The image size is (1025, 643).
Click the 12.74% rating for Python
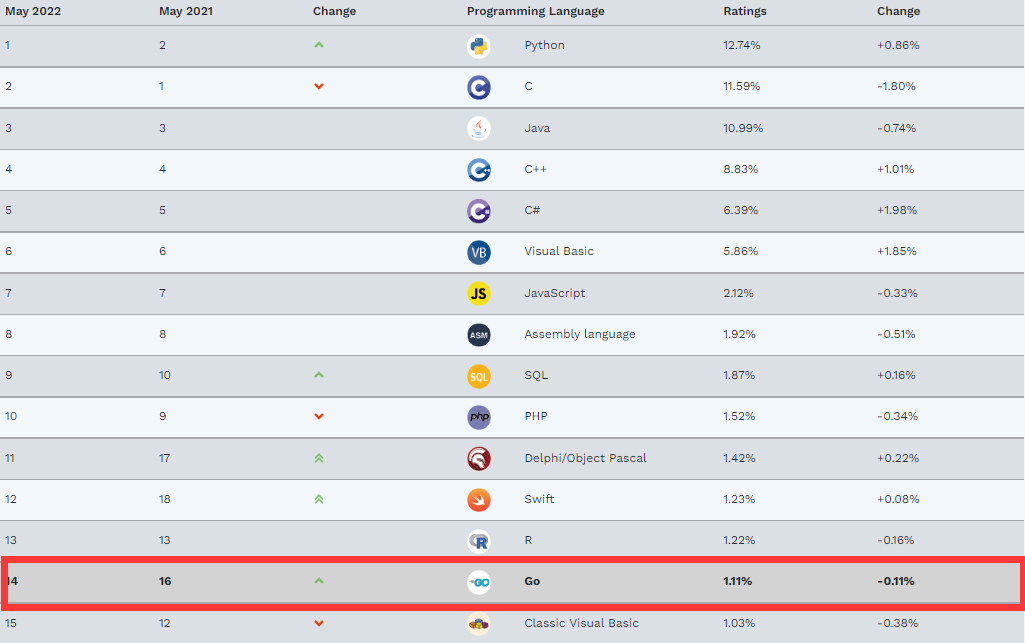coord(741,45)
